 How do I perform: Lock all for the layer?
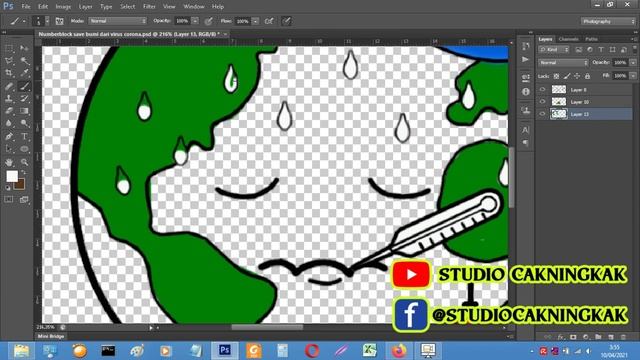point(587,76)
